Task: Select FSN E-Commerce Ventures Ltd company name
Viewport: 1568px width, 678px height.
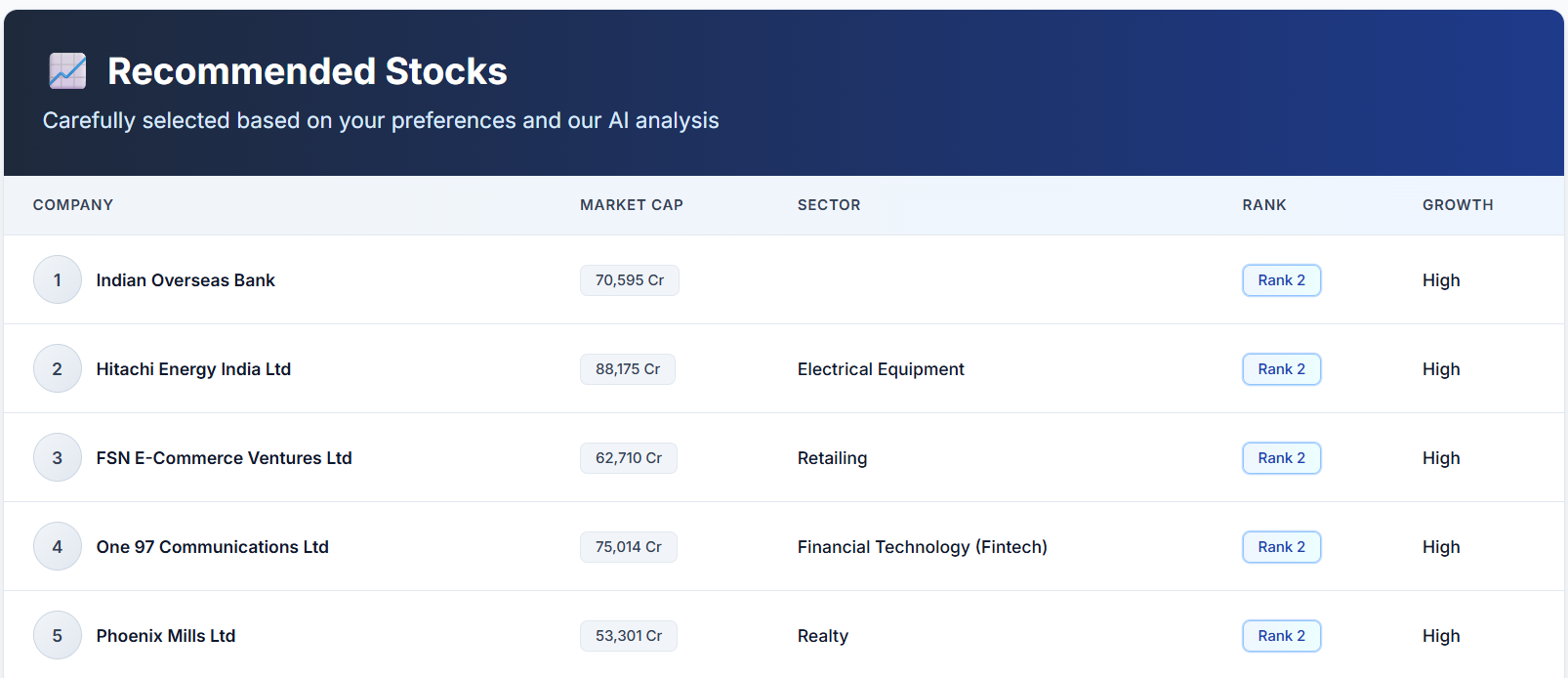Action: [224, 458]
